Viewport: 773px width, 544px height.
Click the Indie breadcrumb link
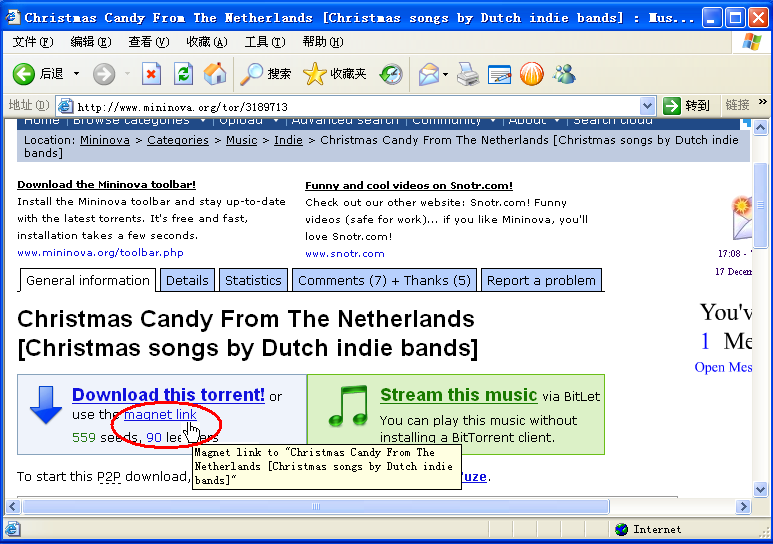tap(288, 140)
